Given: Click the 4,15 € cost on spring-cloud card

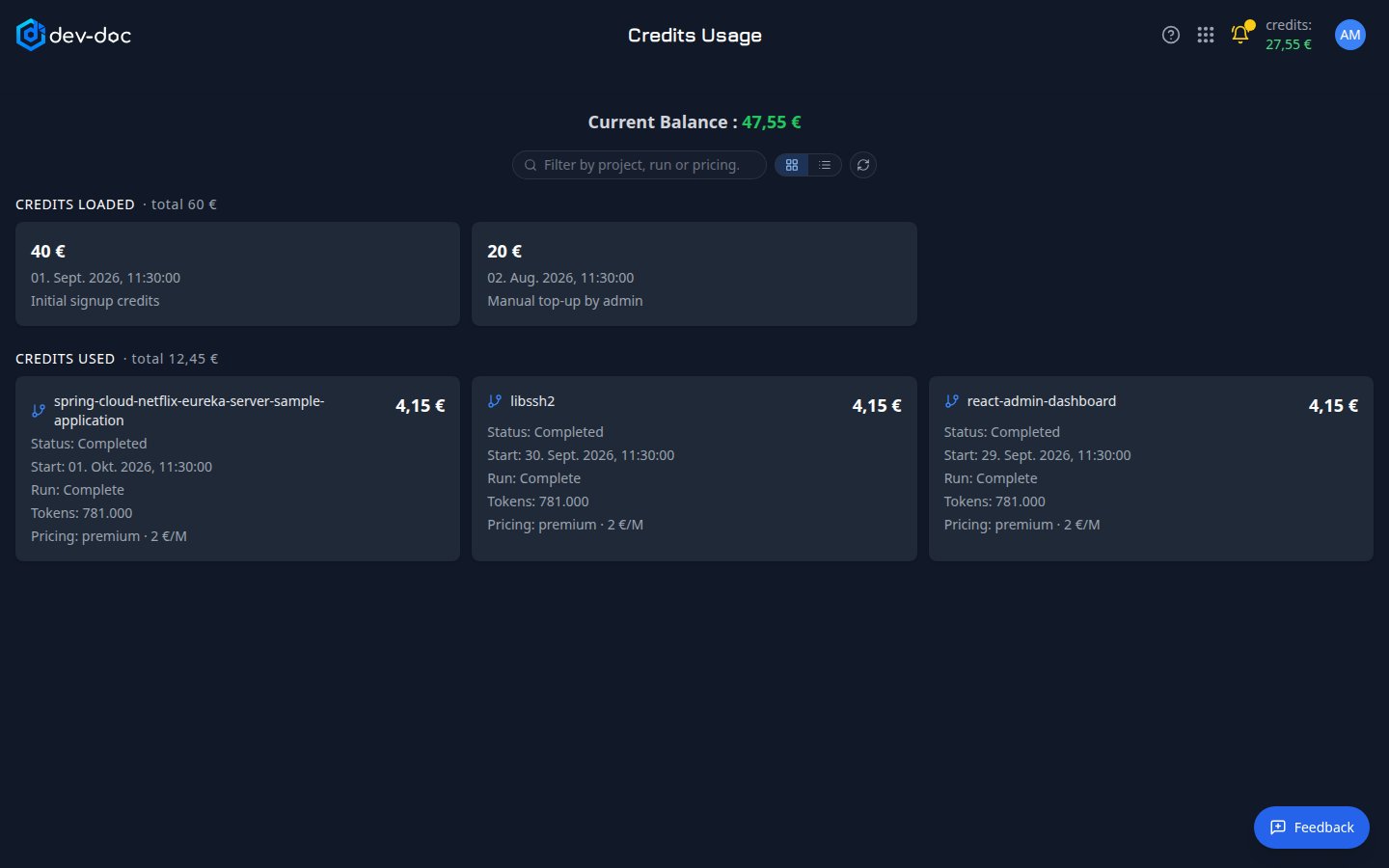Looking at the screenshot, I should pyautogui.click(x=421, y=406).
